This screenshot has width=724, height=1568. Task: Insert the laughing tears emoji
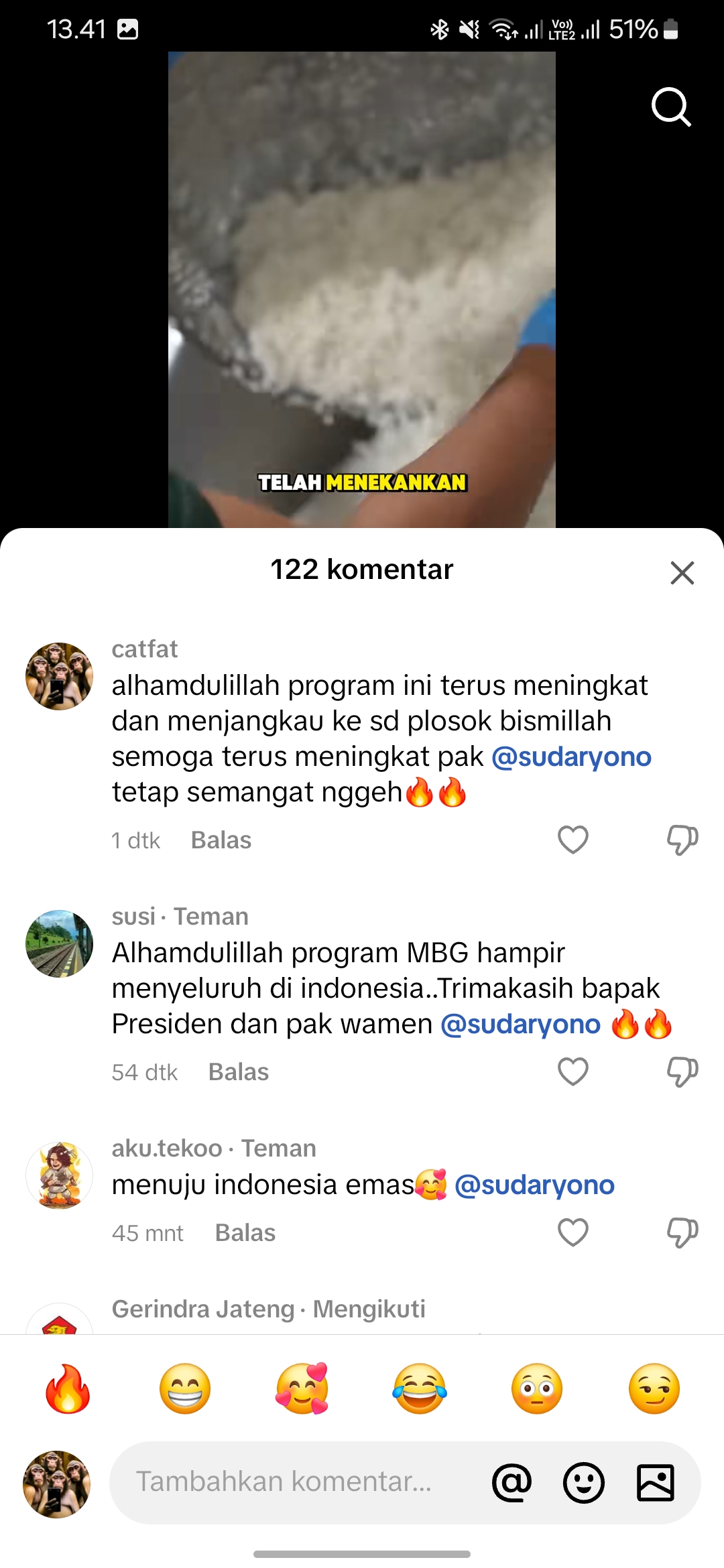click(420, 1388)
